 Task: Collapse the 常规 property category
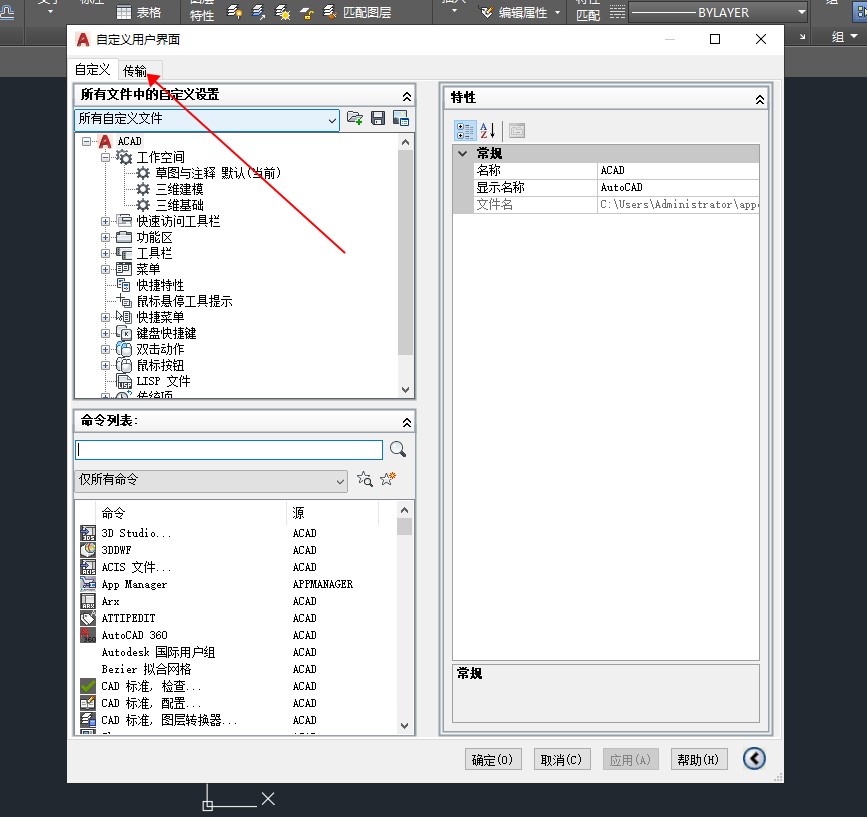pos(462,154)
